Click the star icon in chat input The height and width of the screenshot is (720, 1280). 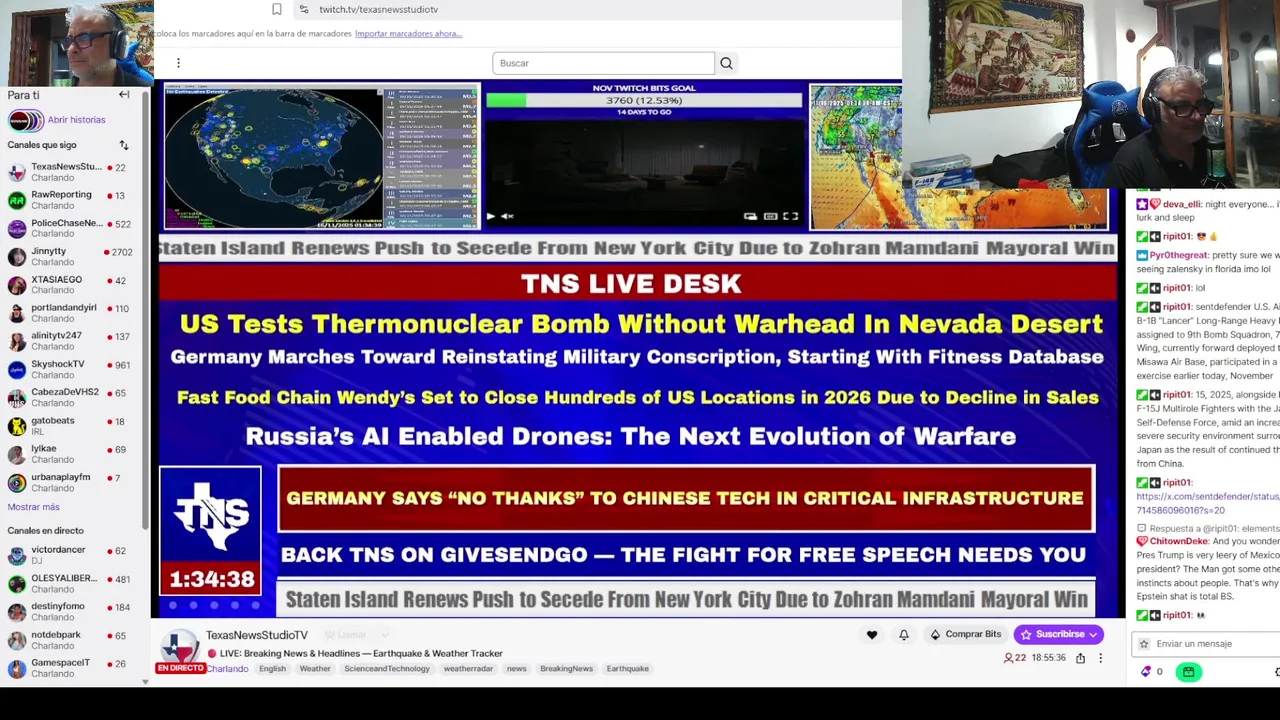[x=1144, y=644]
